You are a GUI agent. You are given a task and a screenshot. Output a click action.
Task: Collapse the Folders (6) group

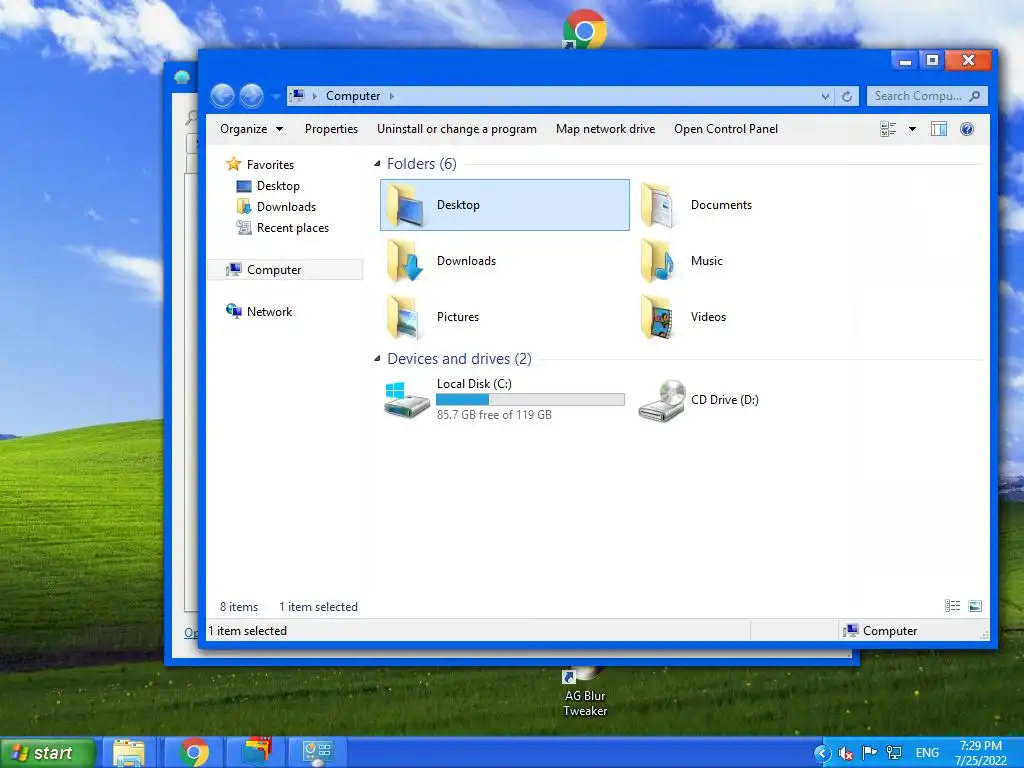click(377, 163)
